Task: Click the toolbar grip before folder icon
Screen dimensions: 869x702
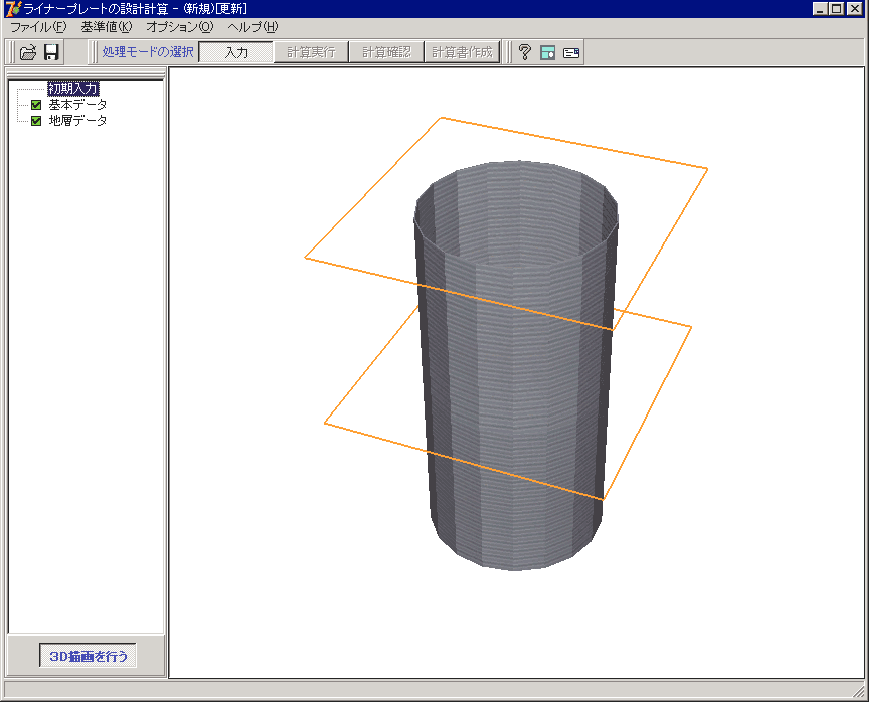Action: (x=11, y=52)
